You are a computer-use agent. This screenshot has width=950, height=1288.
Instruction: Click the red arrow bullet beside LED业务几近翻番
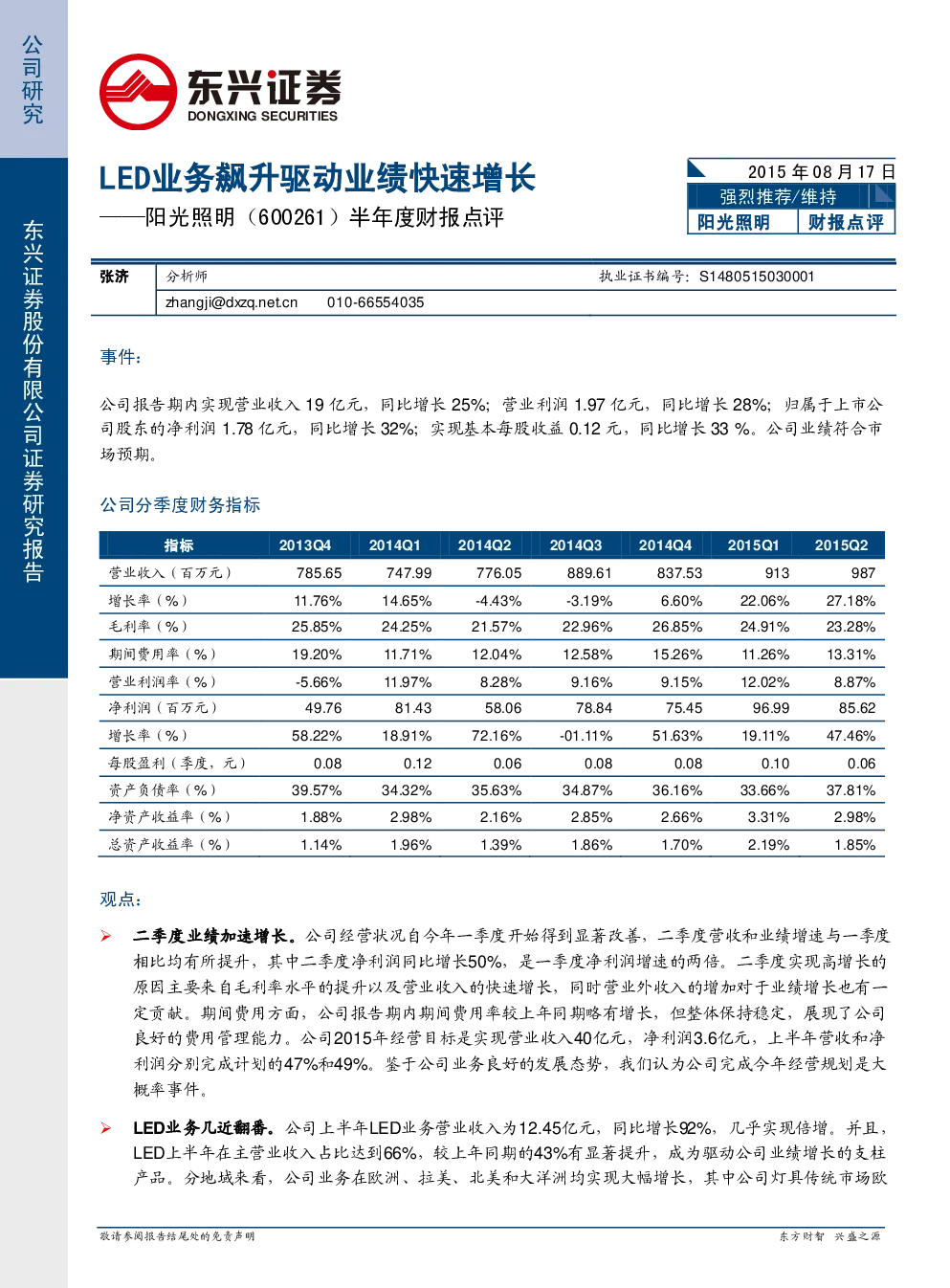106,1128
